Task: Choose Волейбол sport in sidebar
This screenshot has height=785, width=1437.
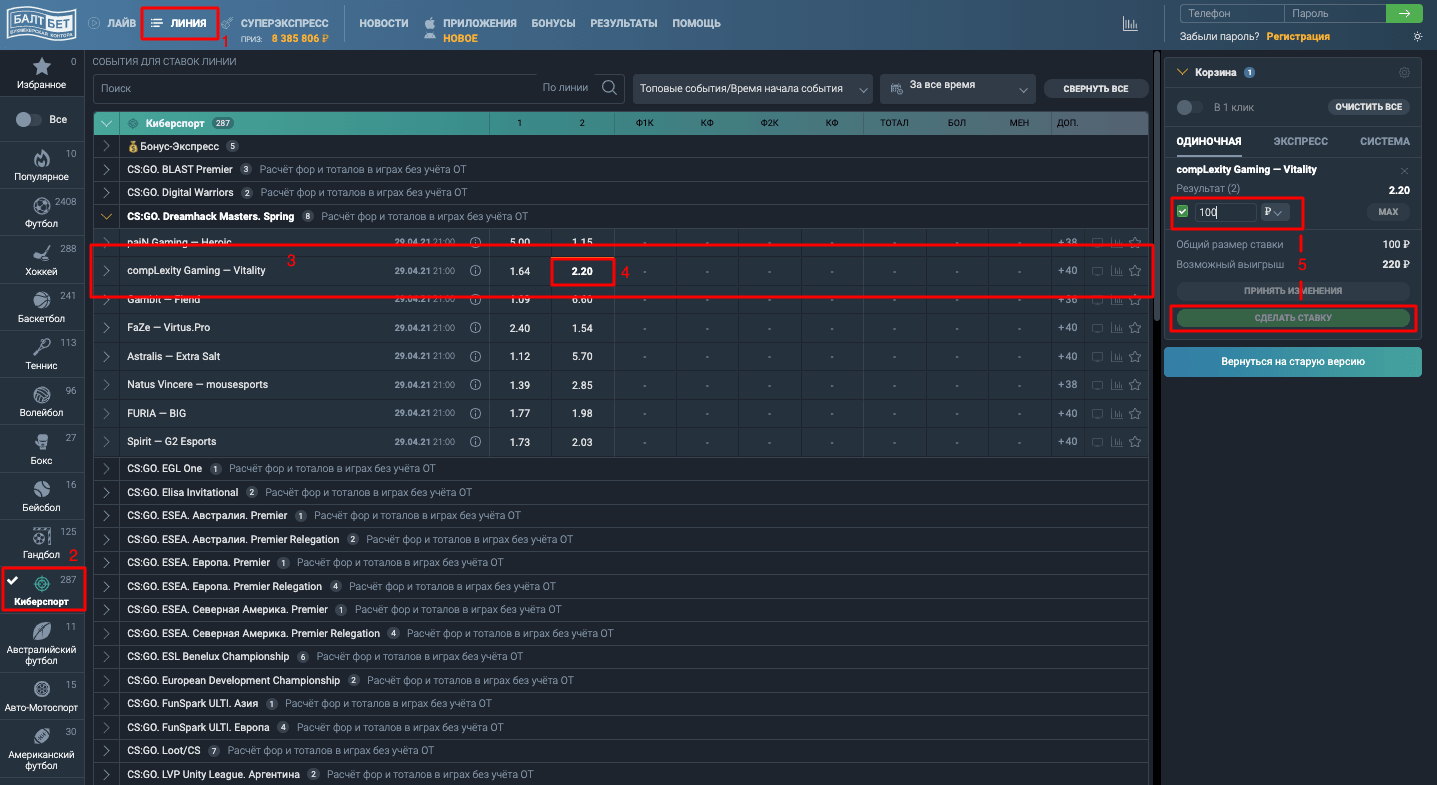Action: (x=42, y=401)
